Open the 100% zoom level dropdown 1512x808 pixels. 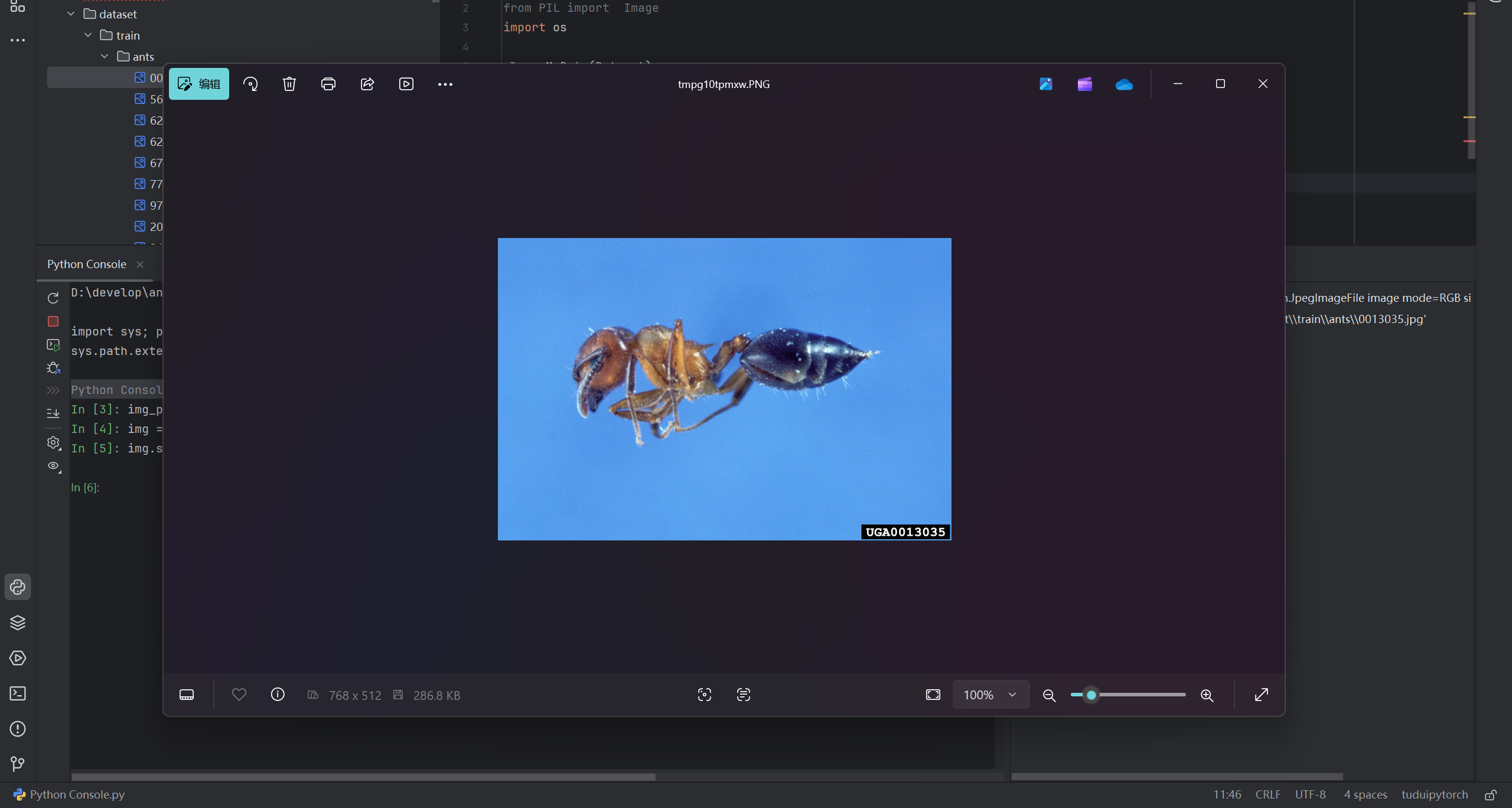[x=990, y=695]
